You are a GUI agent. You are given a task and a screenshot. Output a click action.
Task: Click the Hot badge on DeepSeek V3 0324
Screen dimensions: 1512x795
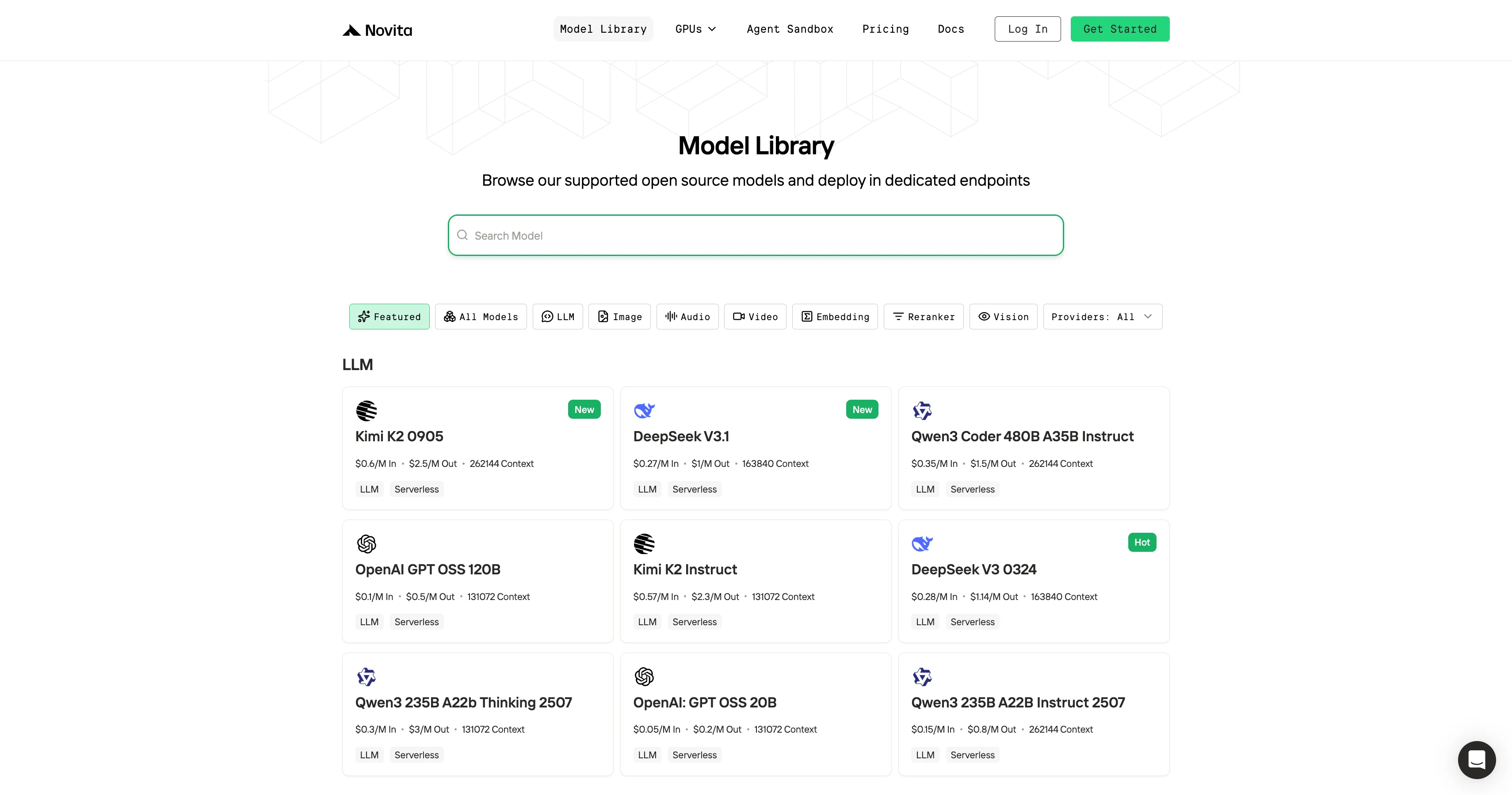coord(1142,543)
